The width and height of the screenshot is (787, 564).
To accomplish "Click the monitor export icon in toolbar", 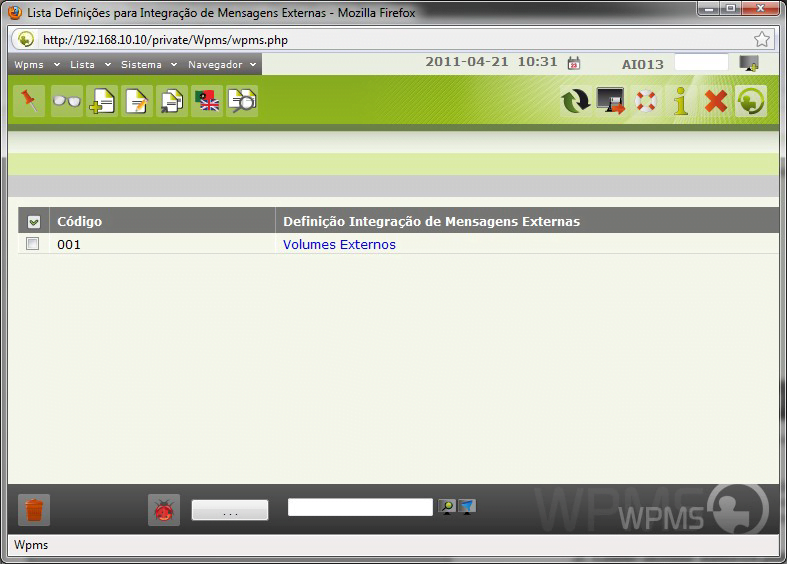I will (610, 101).
